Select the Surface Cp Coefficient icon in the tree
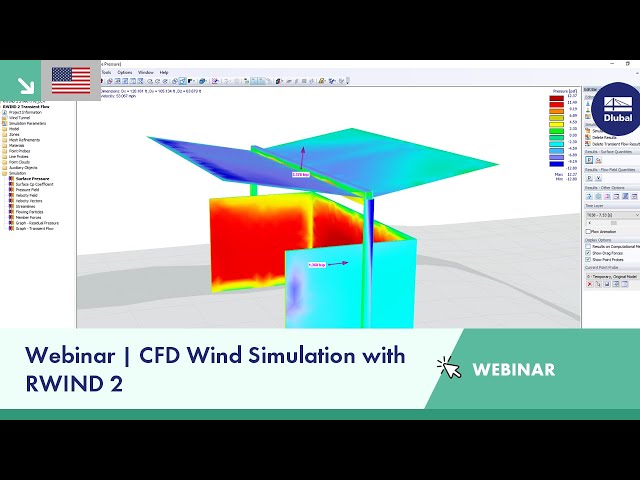Image resolution: width=640 pixels, height=480 pixels. point(11,184)
